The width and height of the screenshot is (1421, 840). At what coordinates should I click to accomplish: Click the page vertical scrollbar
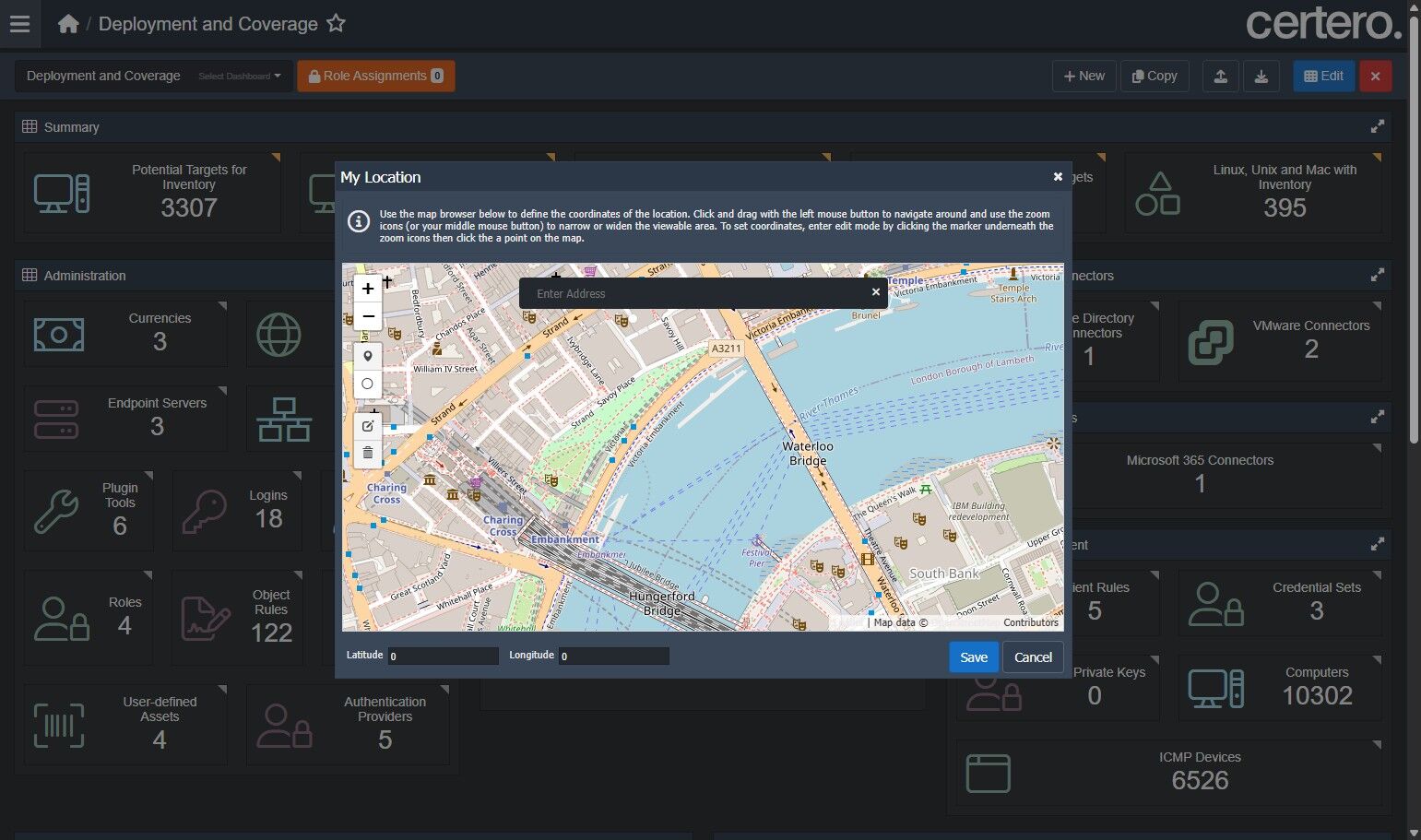point(1415,231)
